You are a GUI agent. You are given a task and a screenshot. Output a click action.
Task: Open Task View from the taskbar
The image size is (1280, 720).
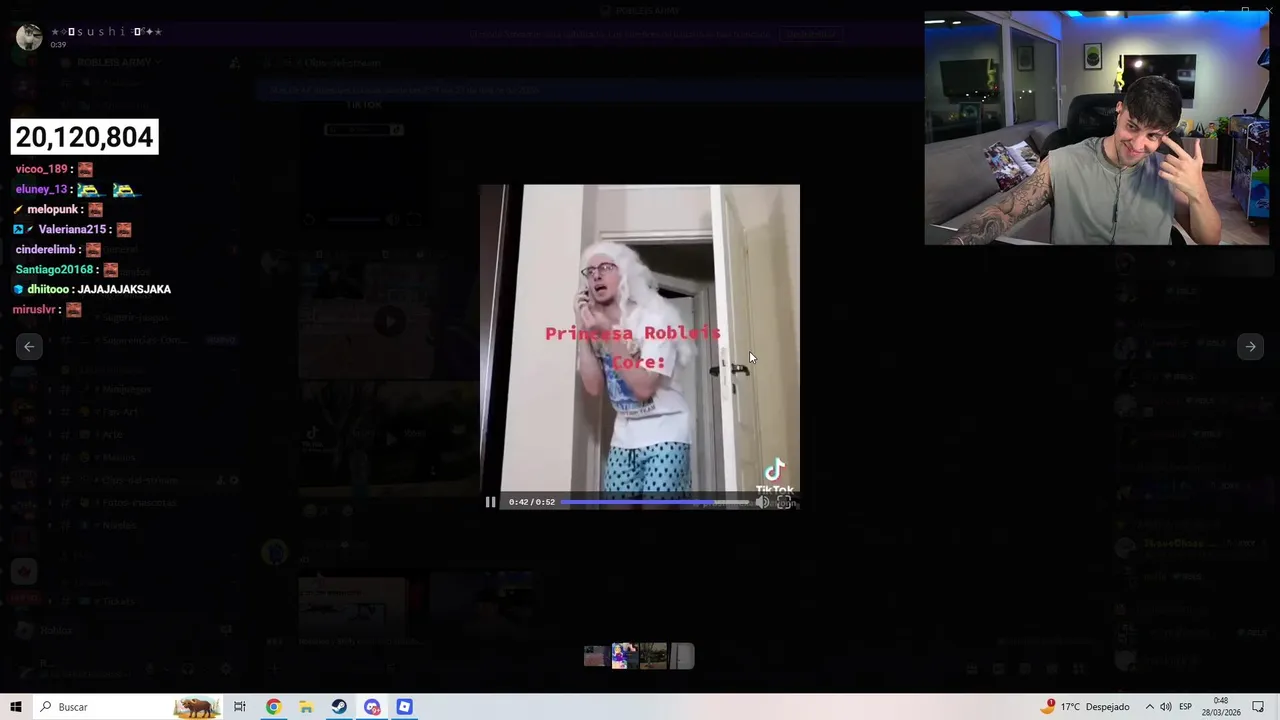[x=240, y=707]
